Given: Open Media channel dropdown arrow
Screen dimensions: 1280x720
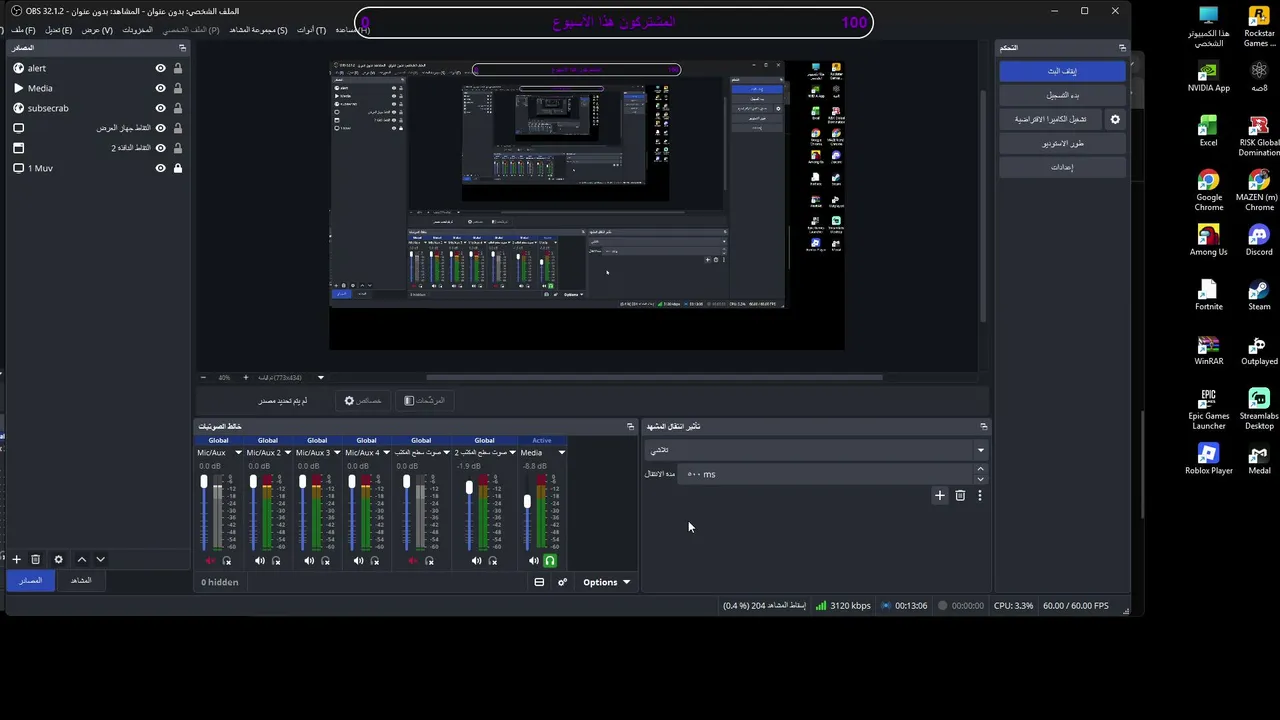Looking at the screenshot, I should [x=561, y=453].
